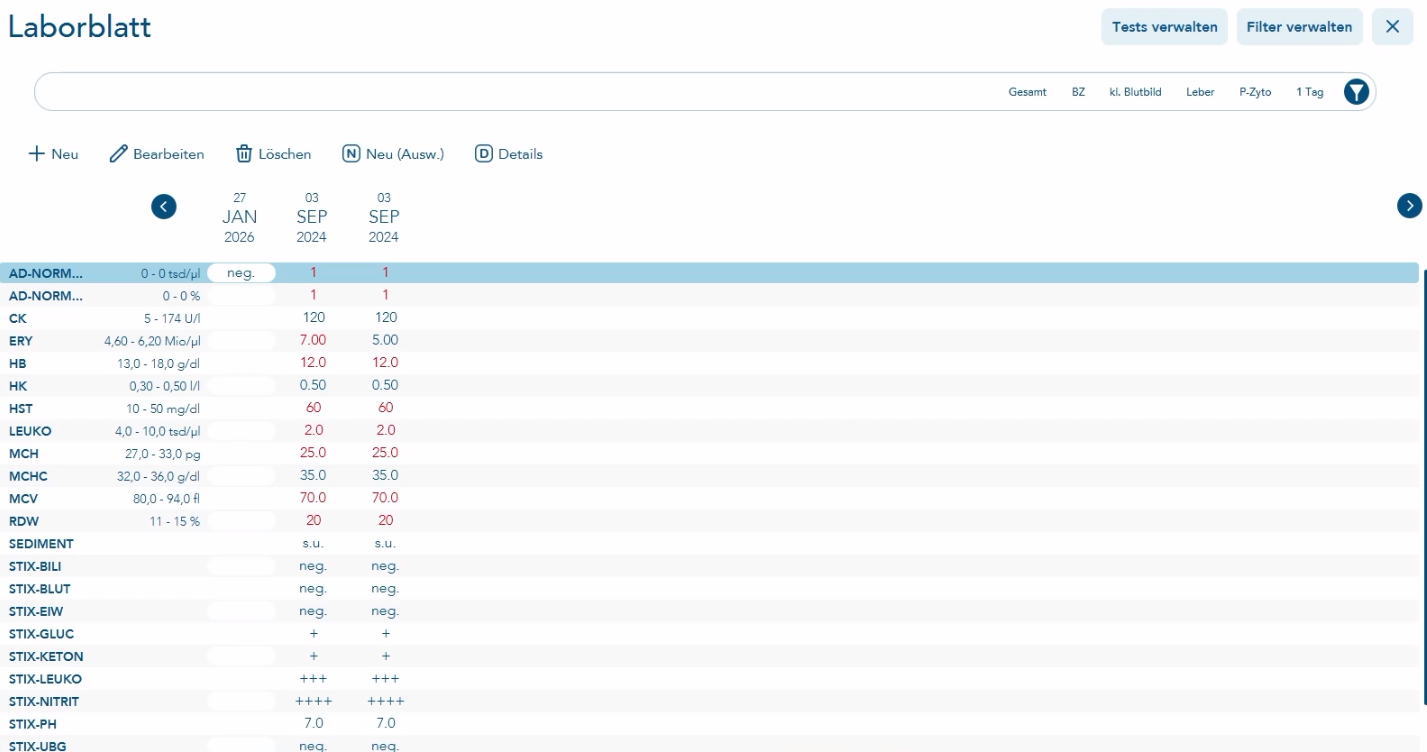Screen dimensions: 1427x752
Task: Click the trash Löschen icon
Action: [x=244, y=154]
